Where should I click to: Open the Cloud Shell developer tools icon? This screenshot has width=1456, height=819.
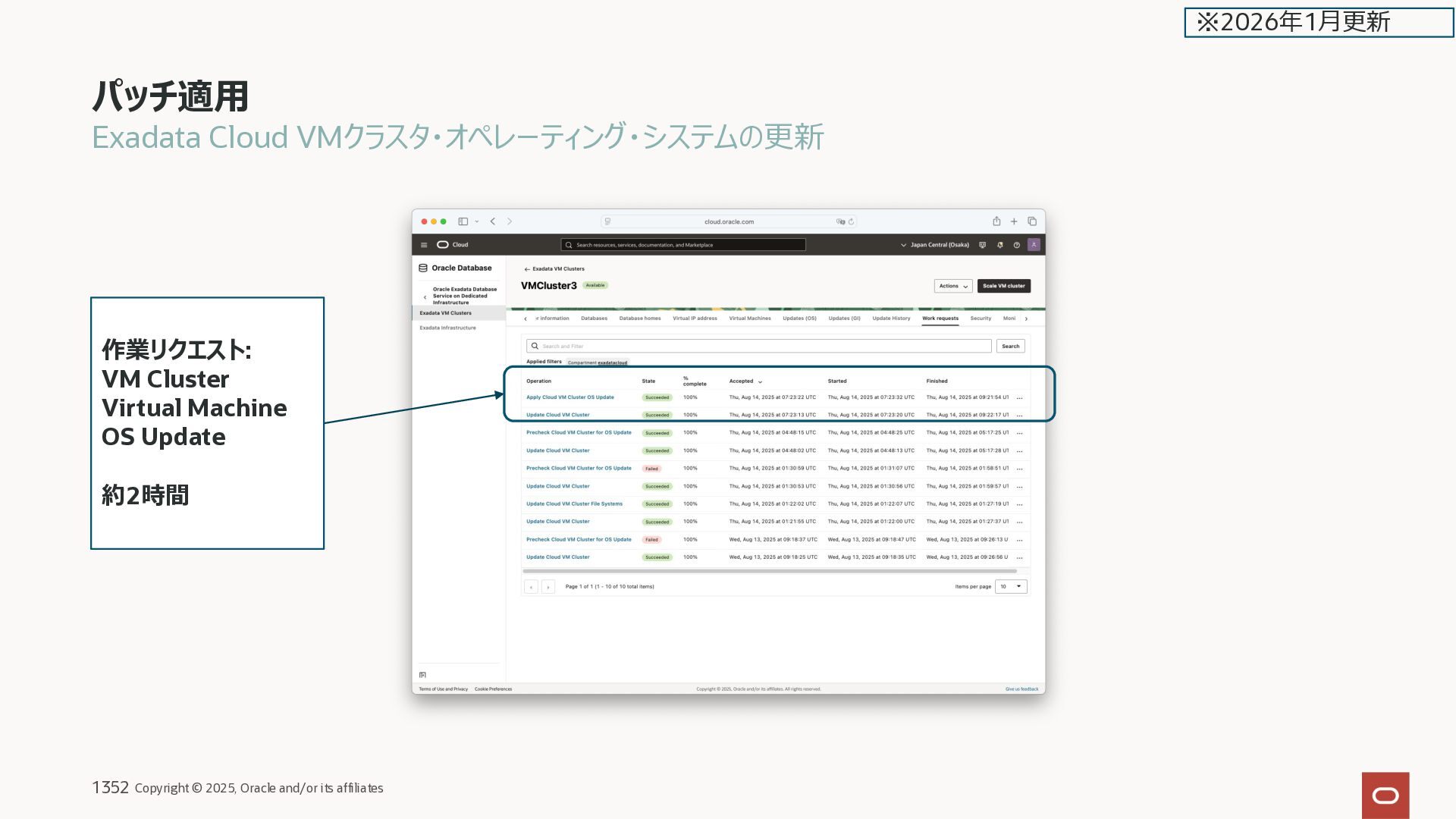coord(983,245)
